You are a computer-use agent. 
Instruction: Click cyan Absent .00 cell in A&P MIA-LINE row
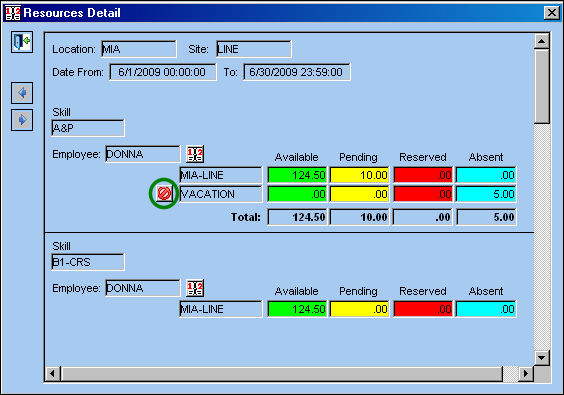point(486,175)
